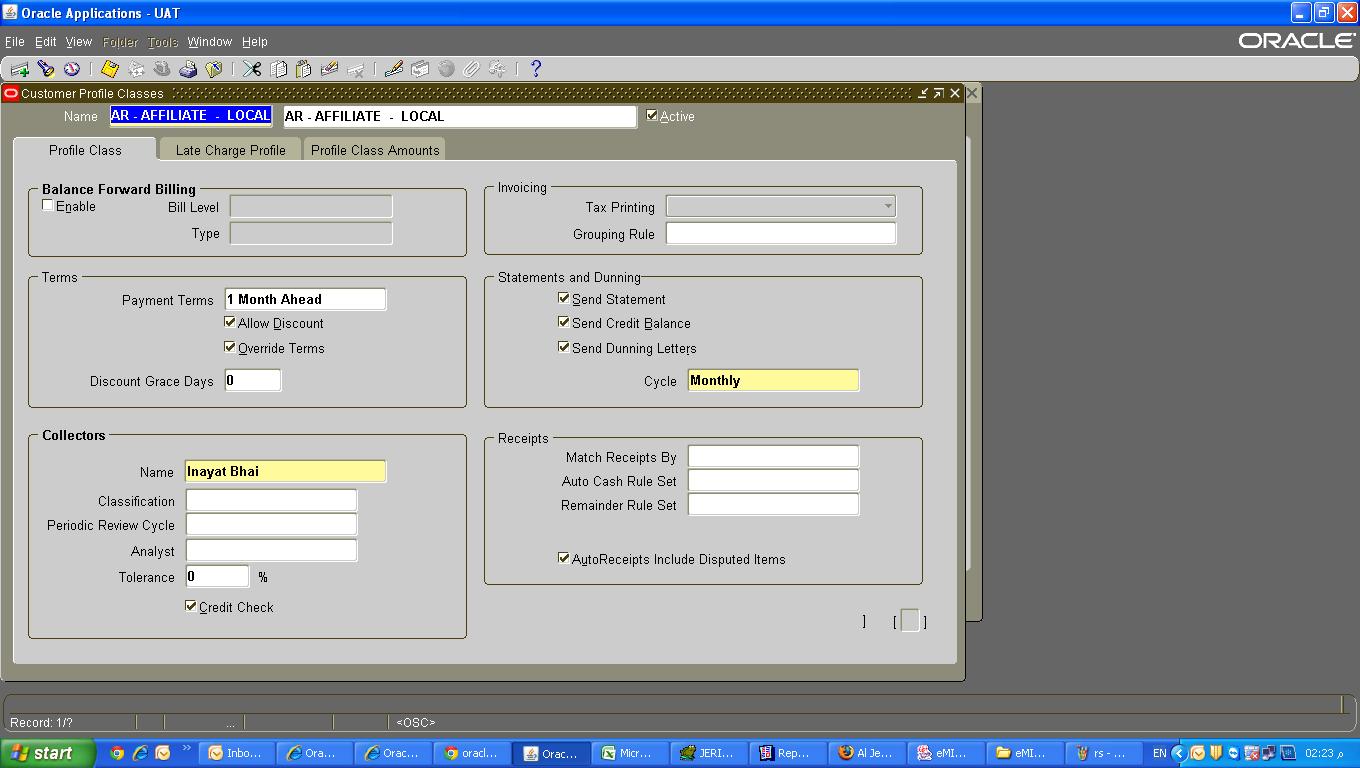Click the Folder Tools icon
This screenshot has height=768, width=1360.
click(497, 69)
